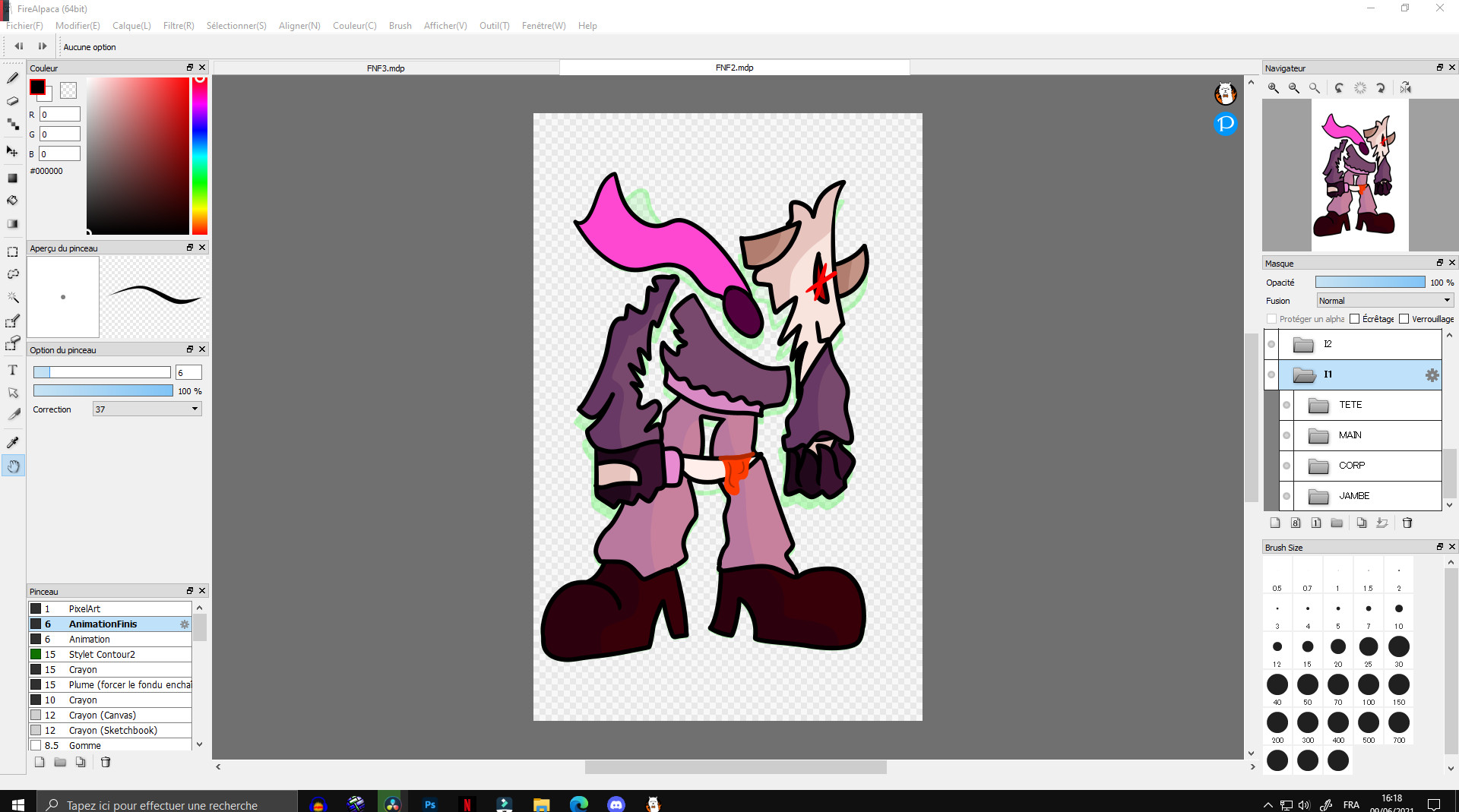
Task: Click the zoom in icon in Navigateur
Action: [x=1274, y=88]
